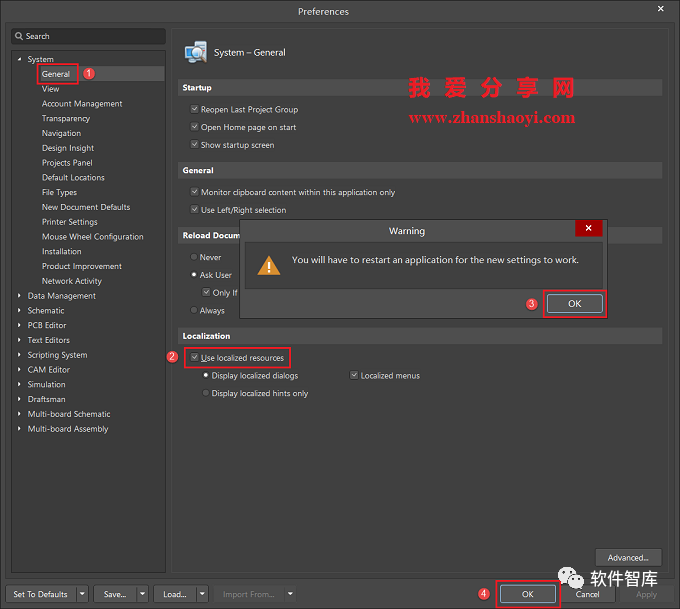
Task: Expand Draftsman tree node
Action: [19, 399]
